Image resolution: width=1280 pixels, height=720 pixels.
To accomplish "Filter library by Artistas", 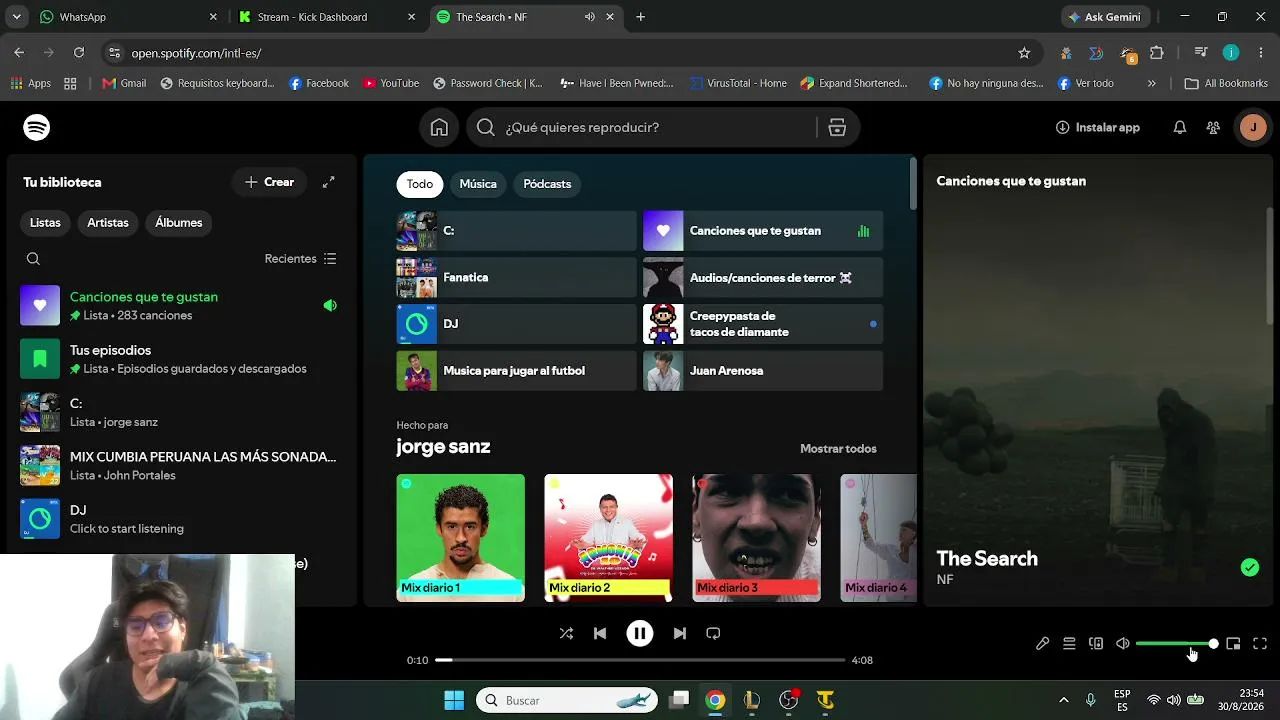I will (108, 223).
